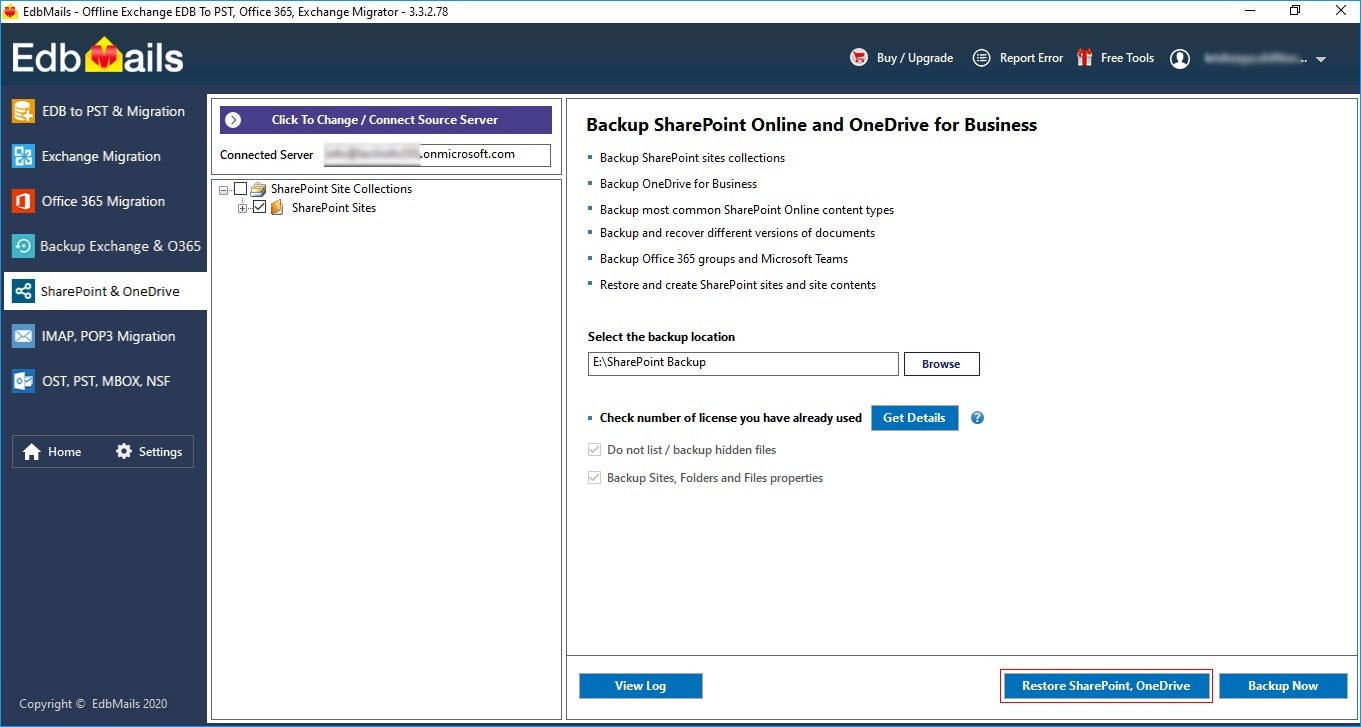
Task: Click the Free Tools link text
Action: (x=1128, y=58)
